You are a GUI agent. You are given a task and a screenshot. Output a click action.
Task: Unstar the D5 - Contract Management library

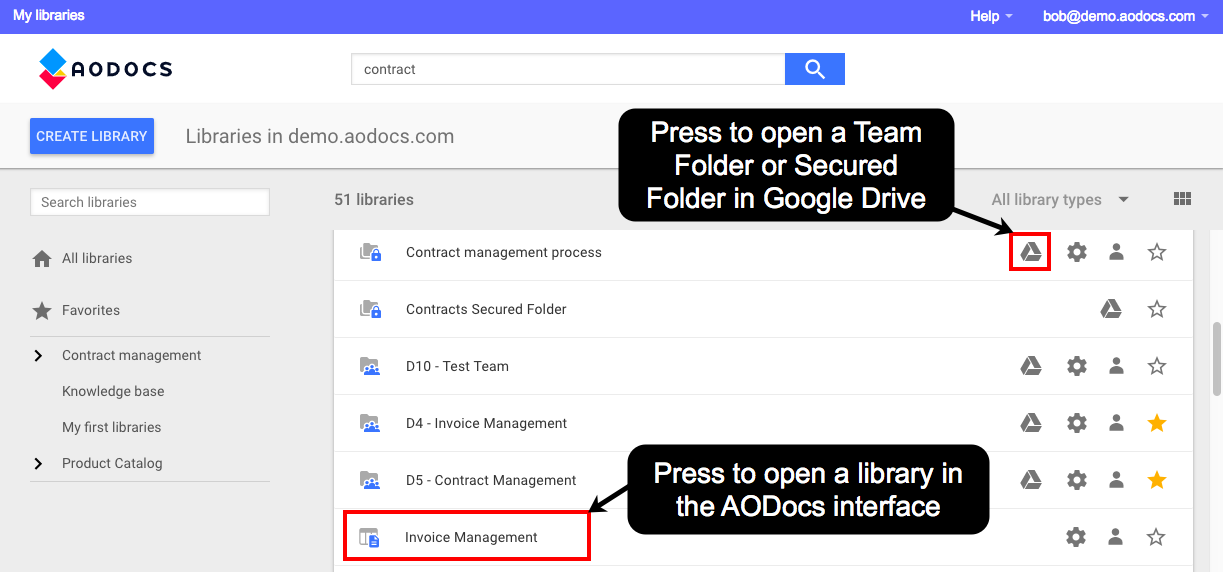(1157, 480)
